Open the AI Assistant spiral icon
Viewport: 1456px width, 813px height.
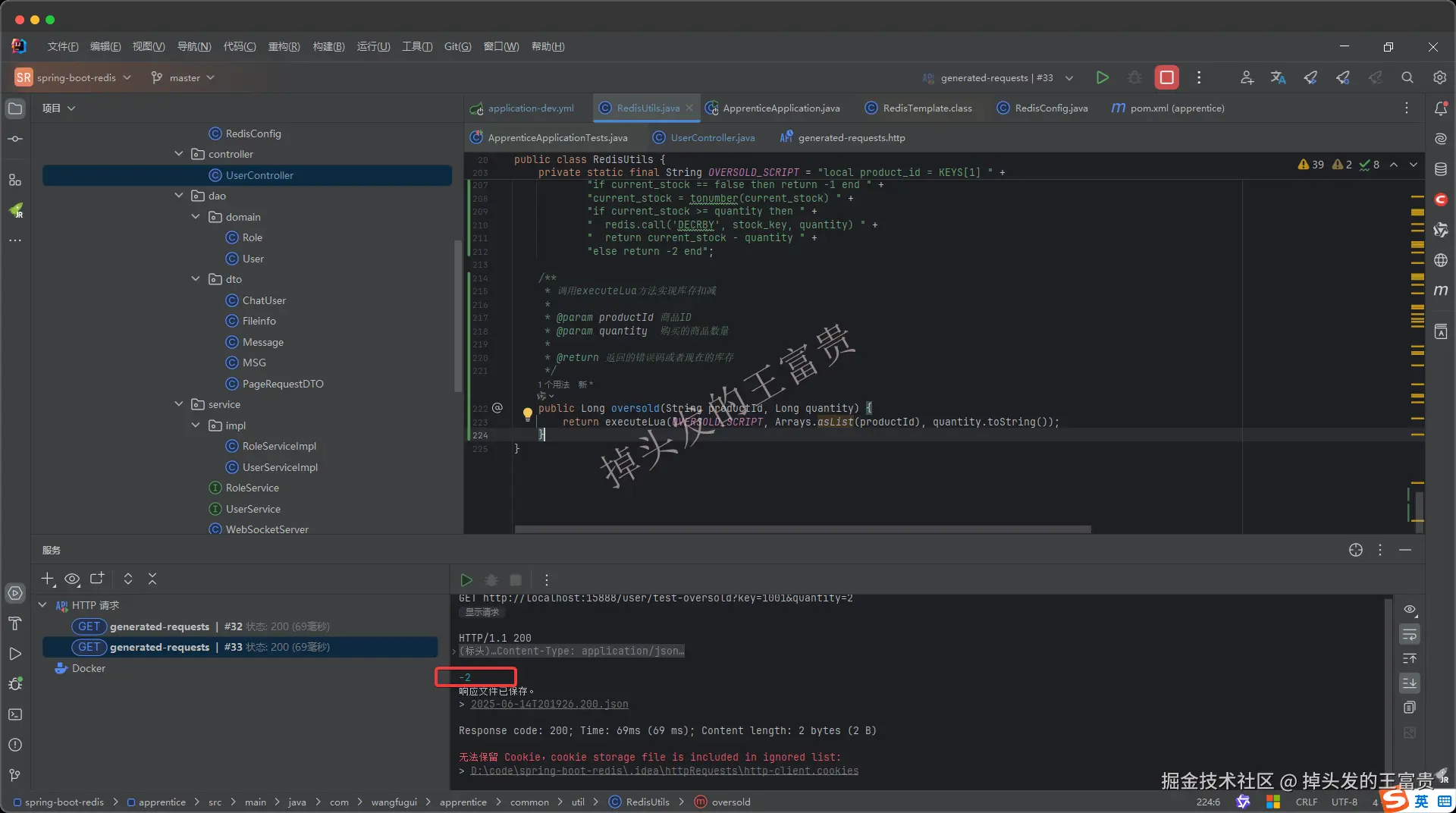click(x=1441, y=139)
